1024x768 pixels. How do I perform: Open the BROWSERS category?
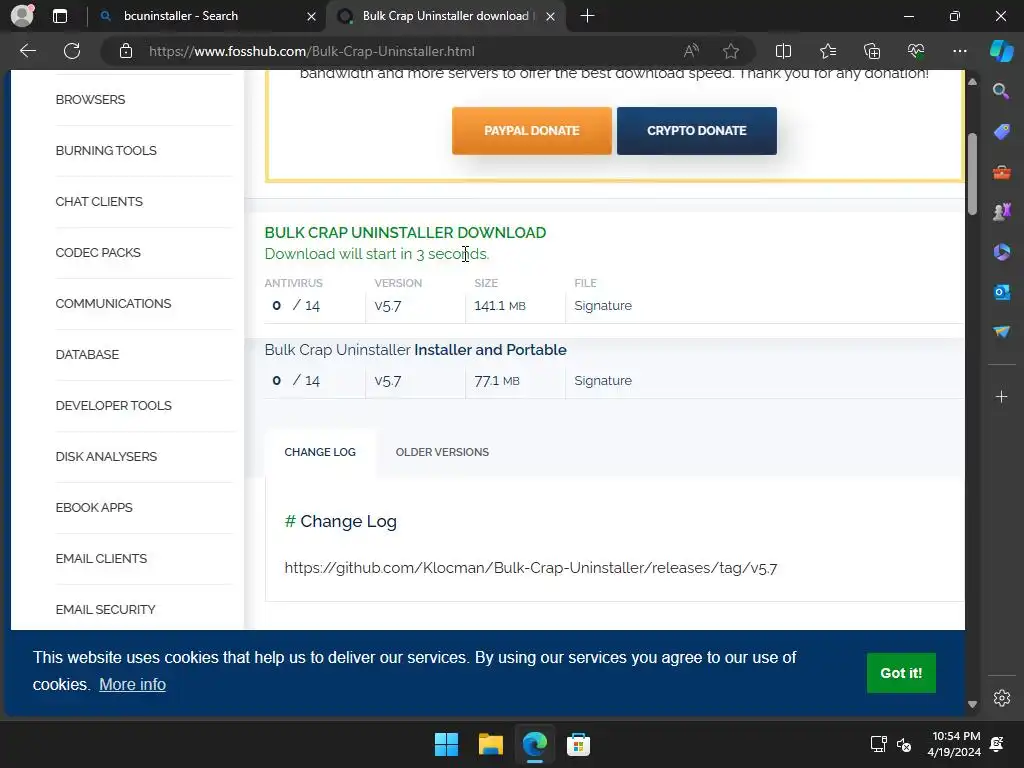pyautogui.click(x=90, y=99)
